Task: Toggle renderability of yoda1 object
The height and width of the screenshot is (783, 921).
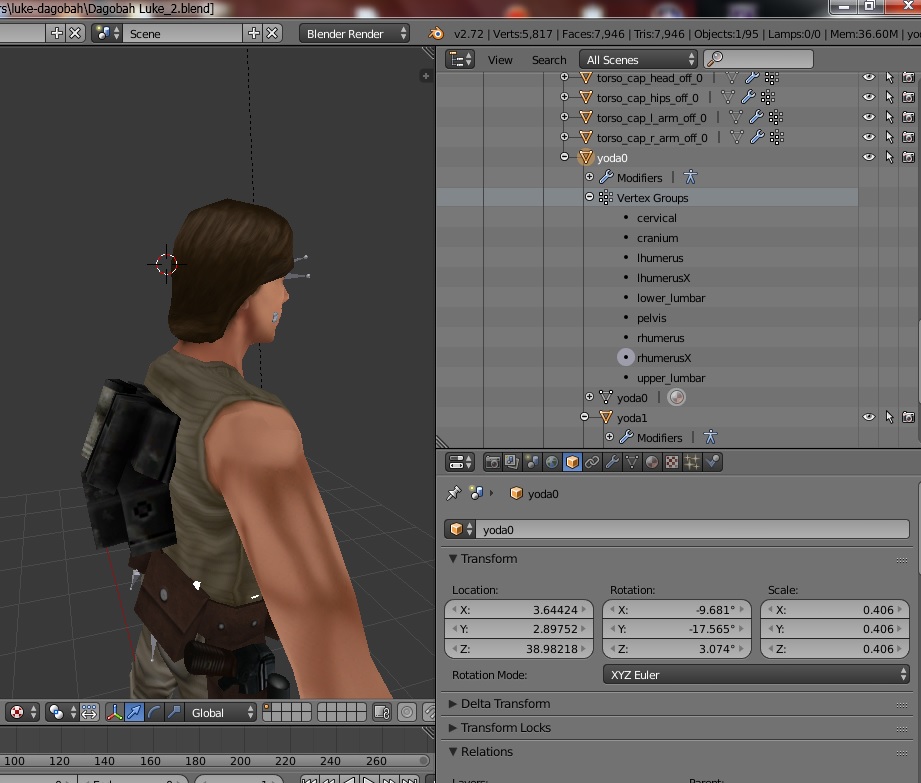Action: (909, 417)
